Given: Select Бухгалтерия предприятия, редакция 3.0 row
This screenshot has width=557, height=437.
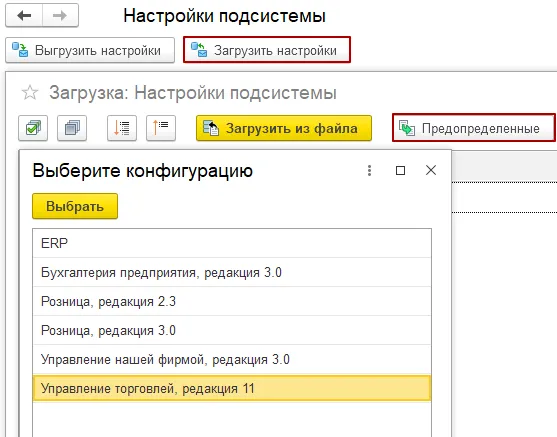Looking at the screenshot, I should 232,273.
